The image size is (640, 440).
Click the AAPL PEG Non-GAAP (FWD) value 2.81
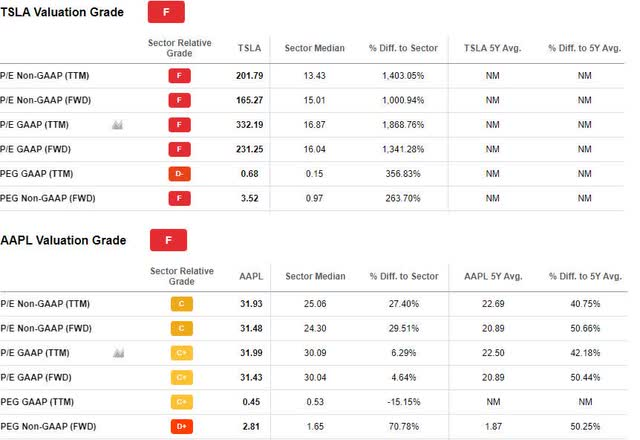click(251, 426)
